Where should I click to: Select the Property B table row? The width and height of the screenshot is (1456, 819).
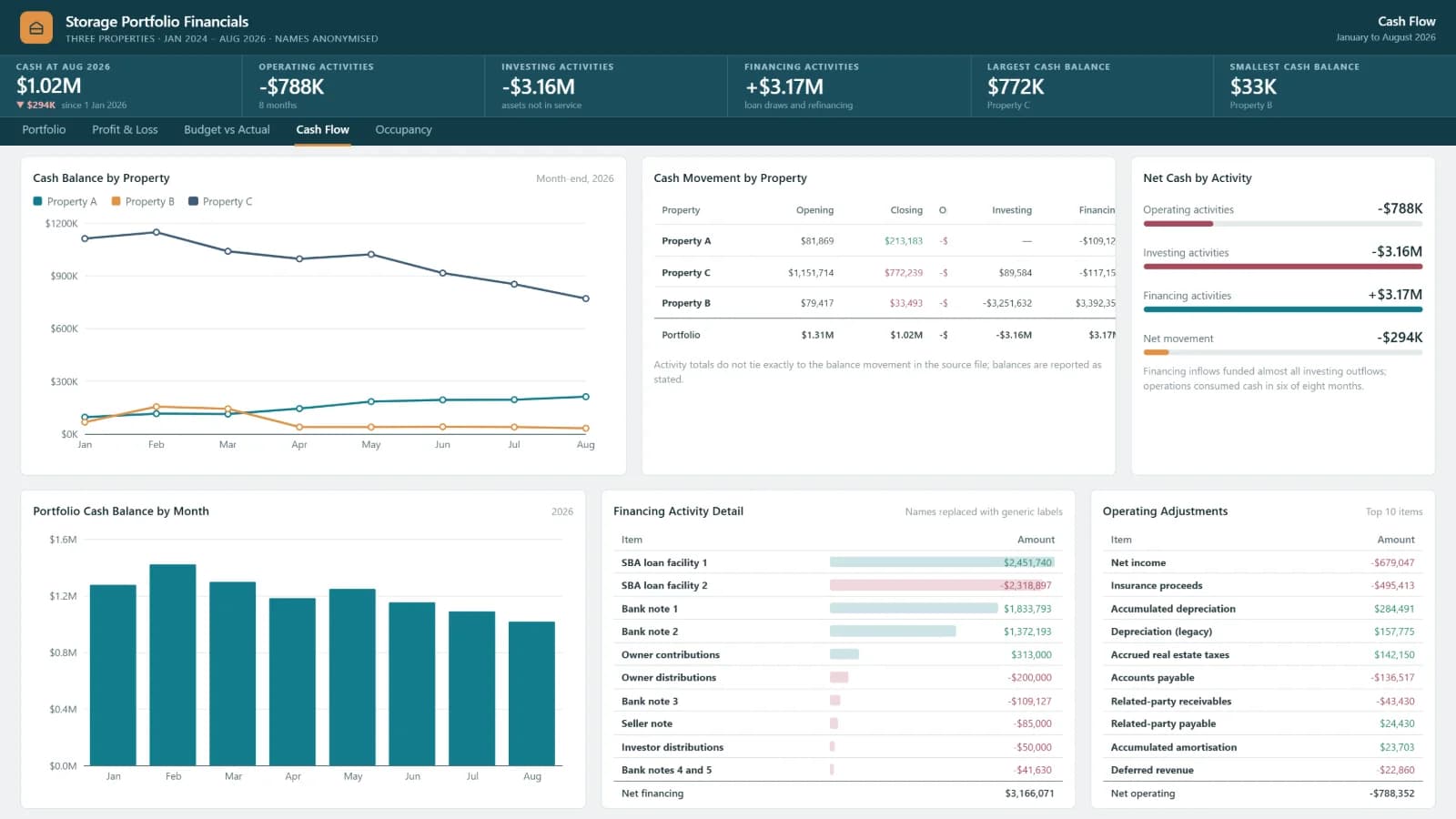click(x=885, y=303)
